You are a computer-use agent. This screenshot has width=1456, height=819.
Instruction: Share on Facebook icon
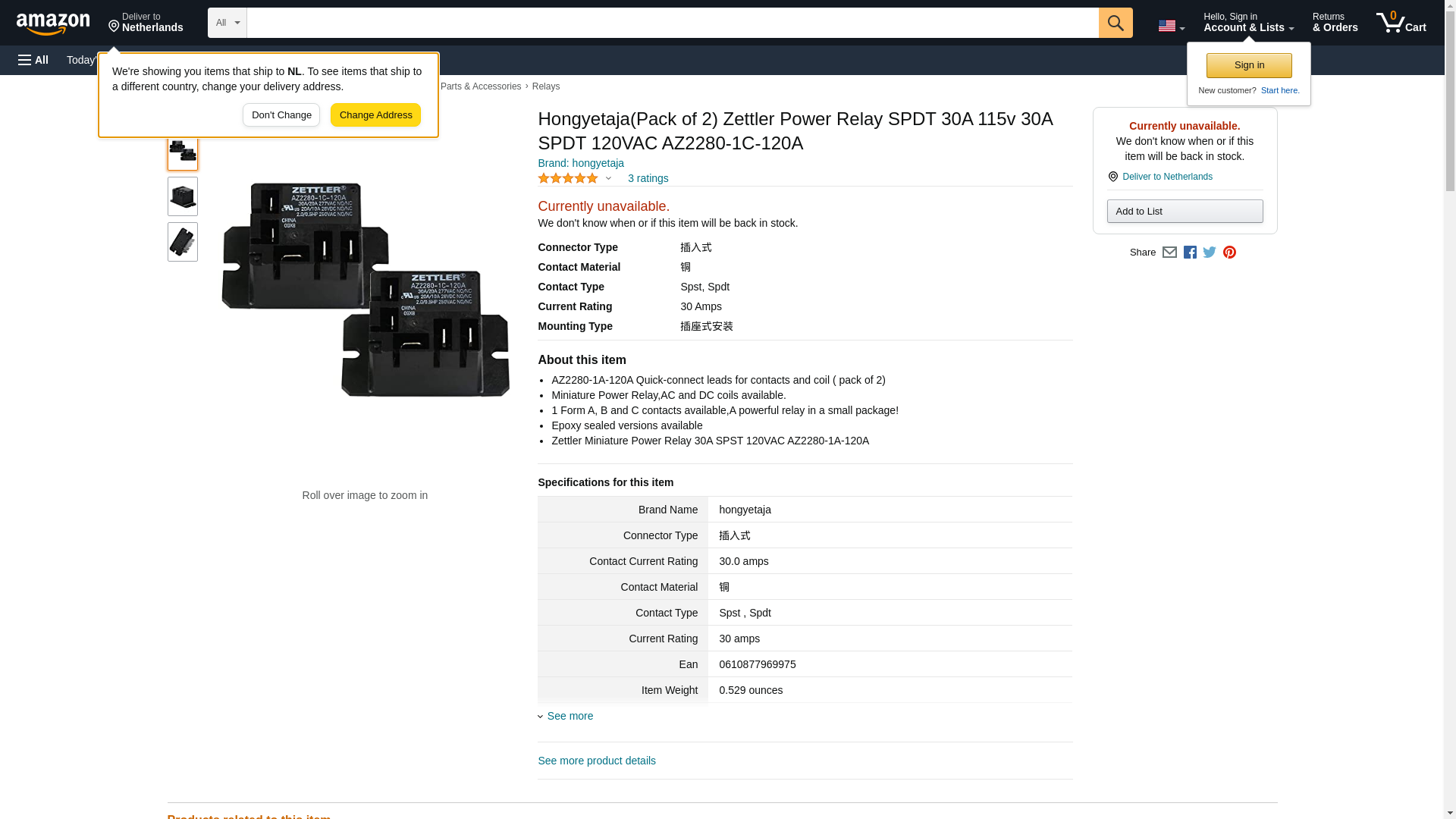1190,253
